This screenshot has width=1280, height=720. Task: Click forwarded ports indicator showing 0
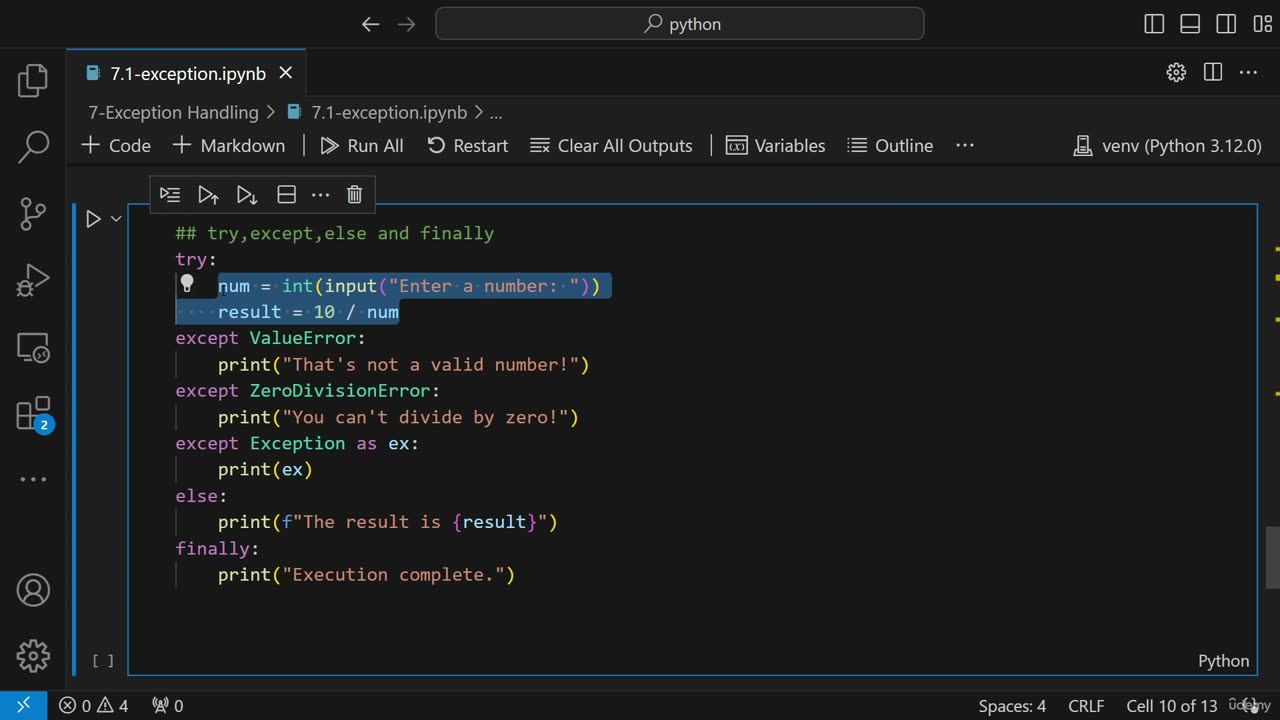coord(167,705)
